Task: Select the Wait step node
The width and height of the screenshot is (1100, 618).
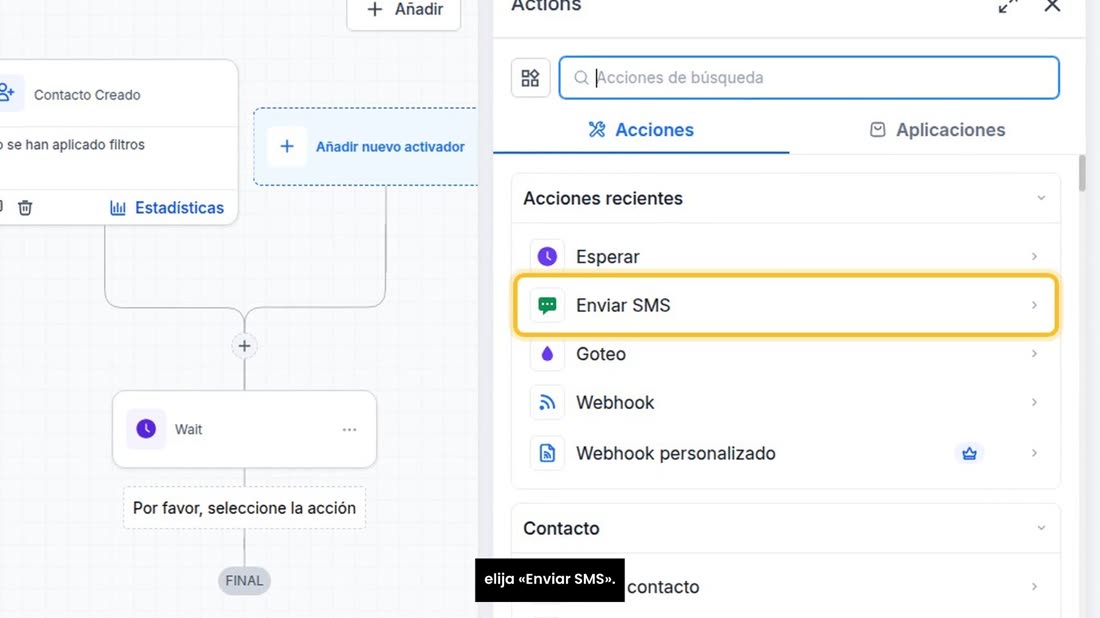Action: (x=244, y=429)
